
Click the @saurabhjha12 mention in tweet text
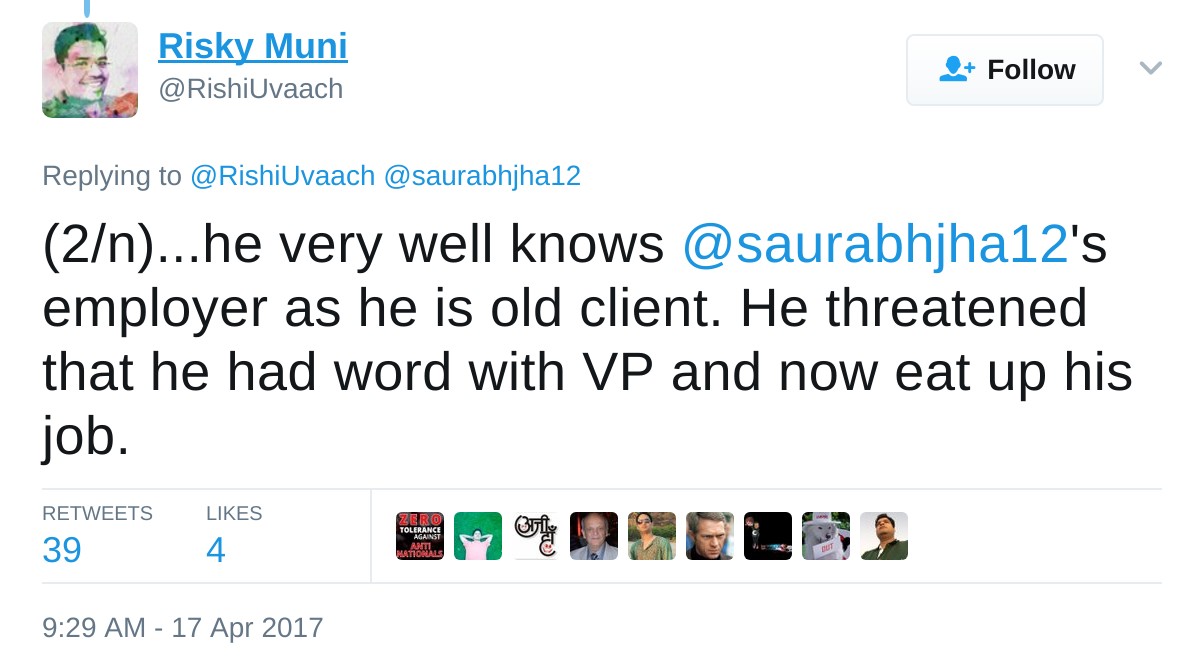875,245
